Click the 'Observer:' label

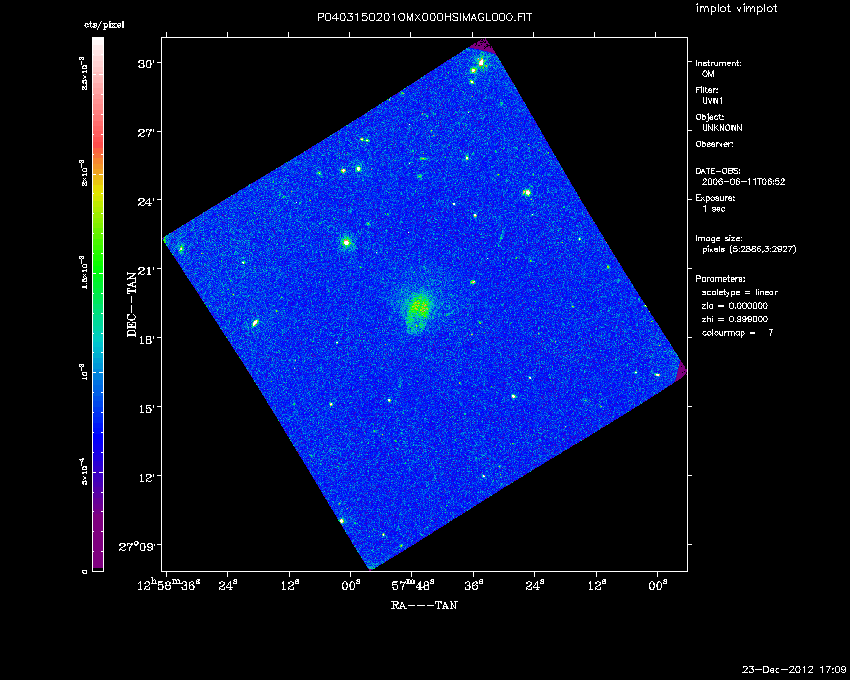click(x=714, y=144)
